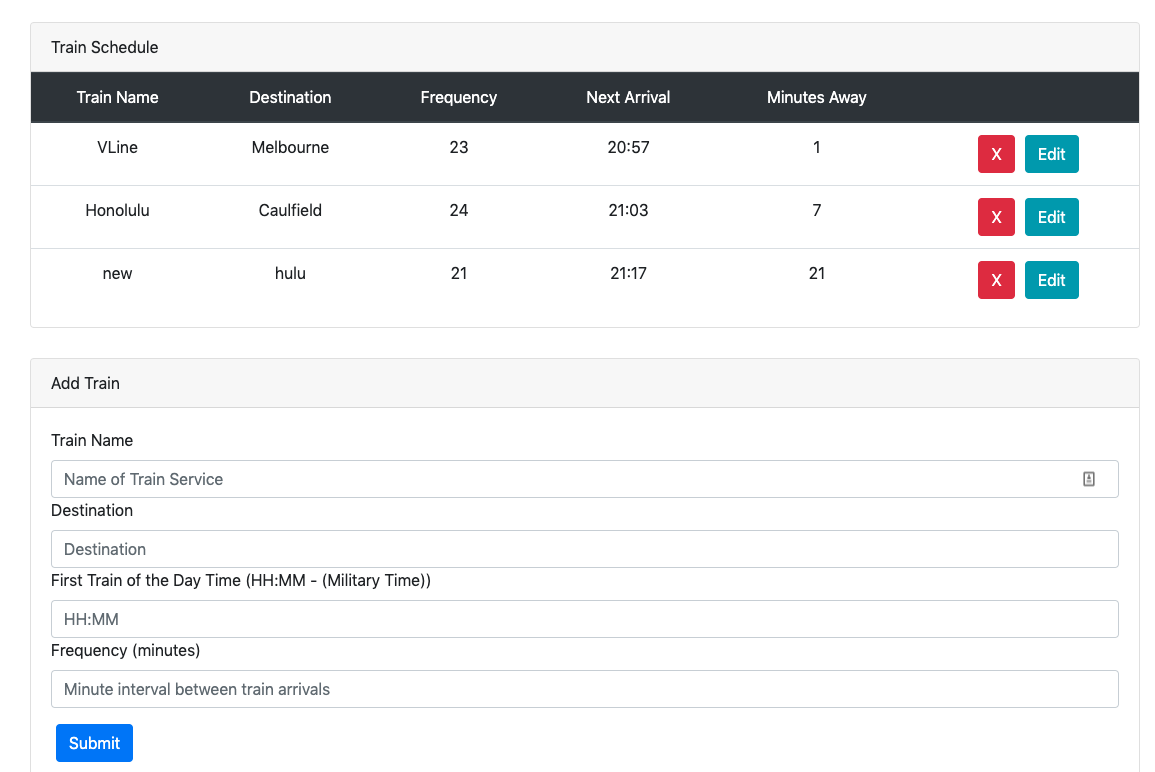Image resolution: width=1155 pixels, height=772 pixels.
Task: Edit the VLine train row
Action: click(x=1051, y=154)
